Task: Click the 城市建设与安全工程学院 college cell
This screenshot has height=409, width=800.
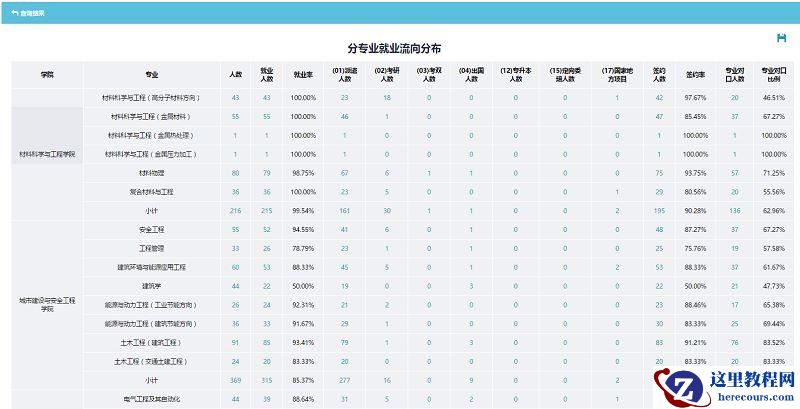Action: (x=47, y=305)
